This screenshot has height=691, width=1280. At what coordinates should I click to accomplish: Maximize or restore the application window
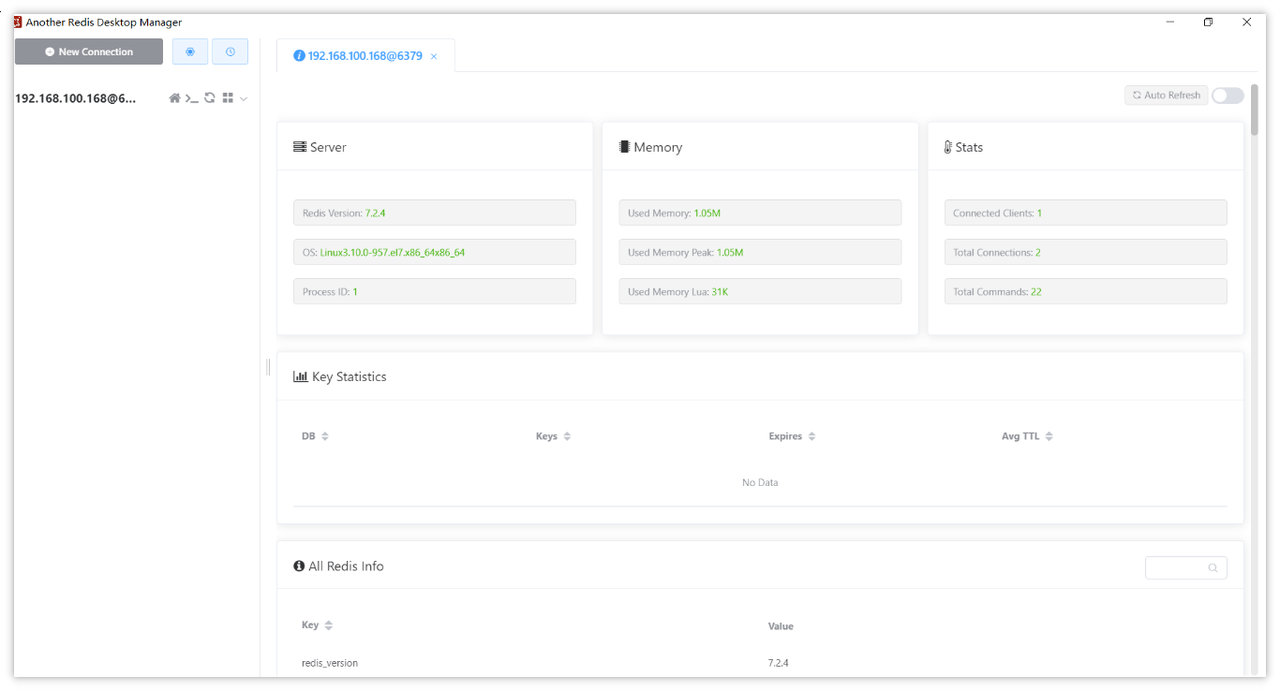[x=1208, y=22]
